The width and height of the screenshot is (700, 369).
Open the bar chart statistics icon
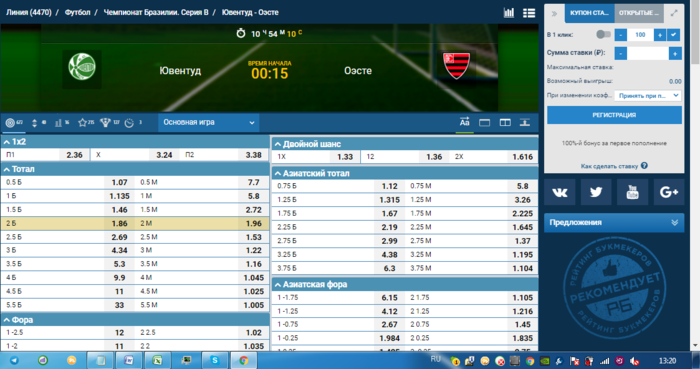coord(508,12)
